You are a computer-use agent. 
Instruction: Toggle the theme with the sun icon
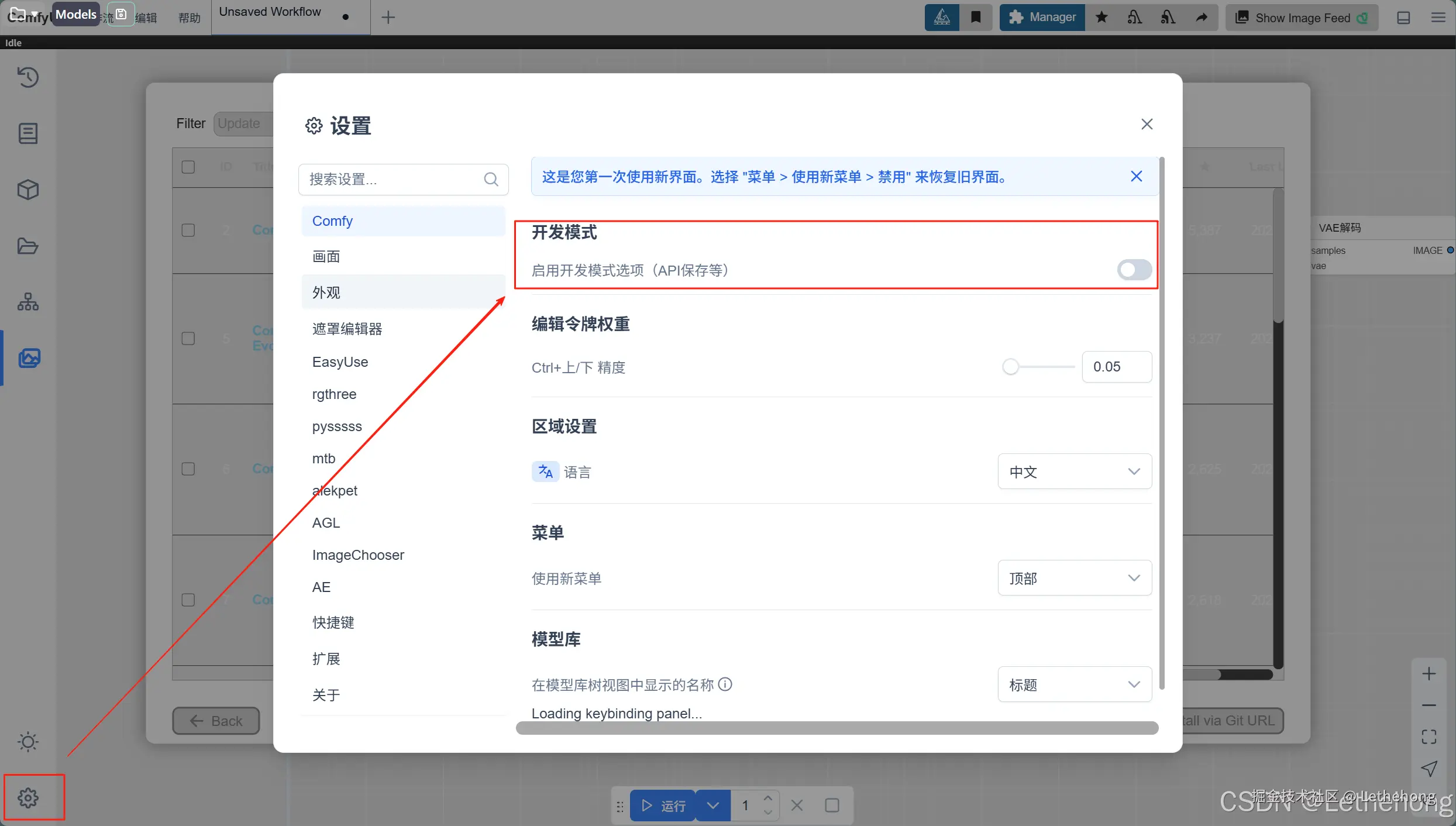tap(27, 741)
